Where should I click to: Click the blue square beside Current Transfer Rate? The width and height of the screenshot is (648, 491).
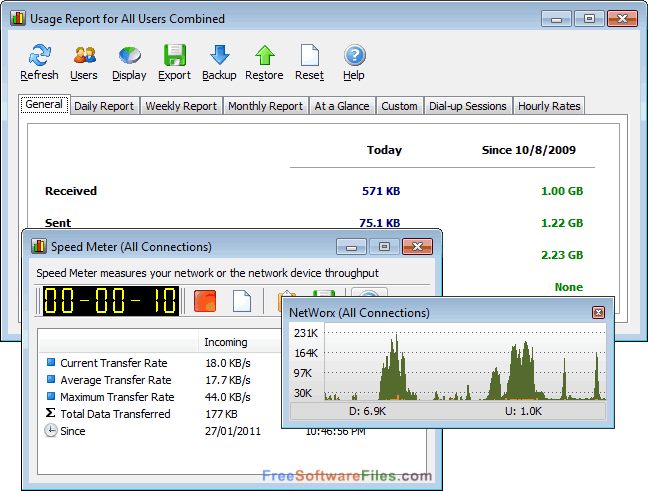(51, 362)
